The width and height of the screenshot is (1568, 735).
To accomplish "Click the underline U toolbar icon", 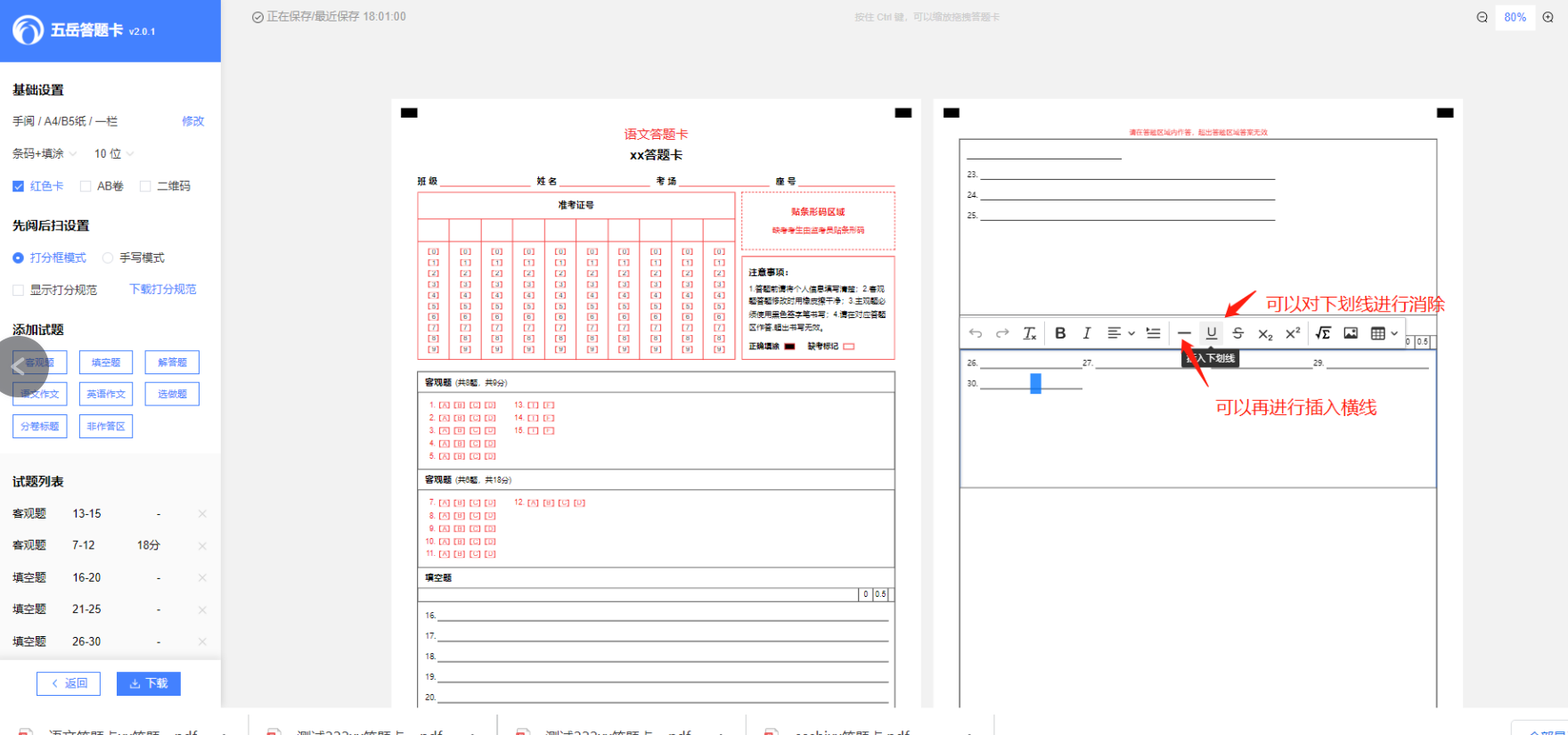I will pos(1212,333).
